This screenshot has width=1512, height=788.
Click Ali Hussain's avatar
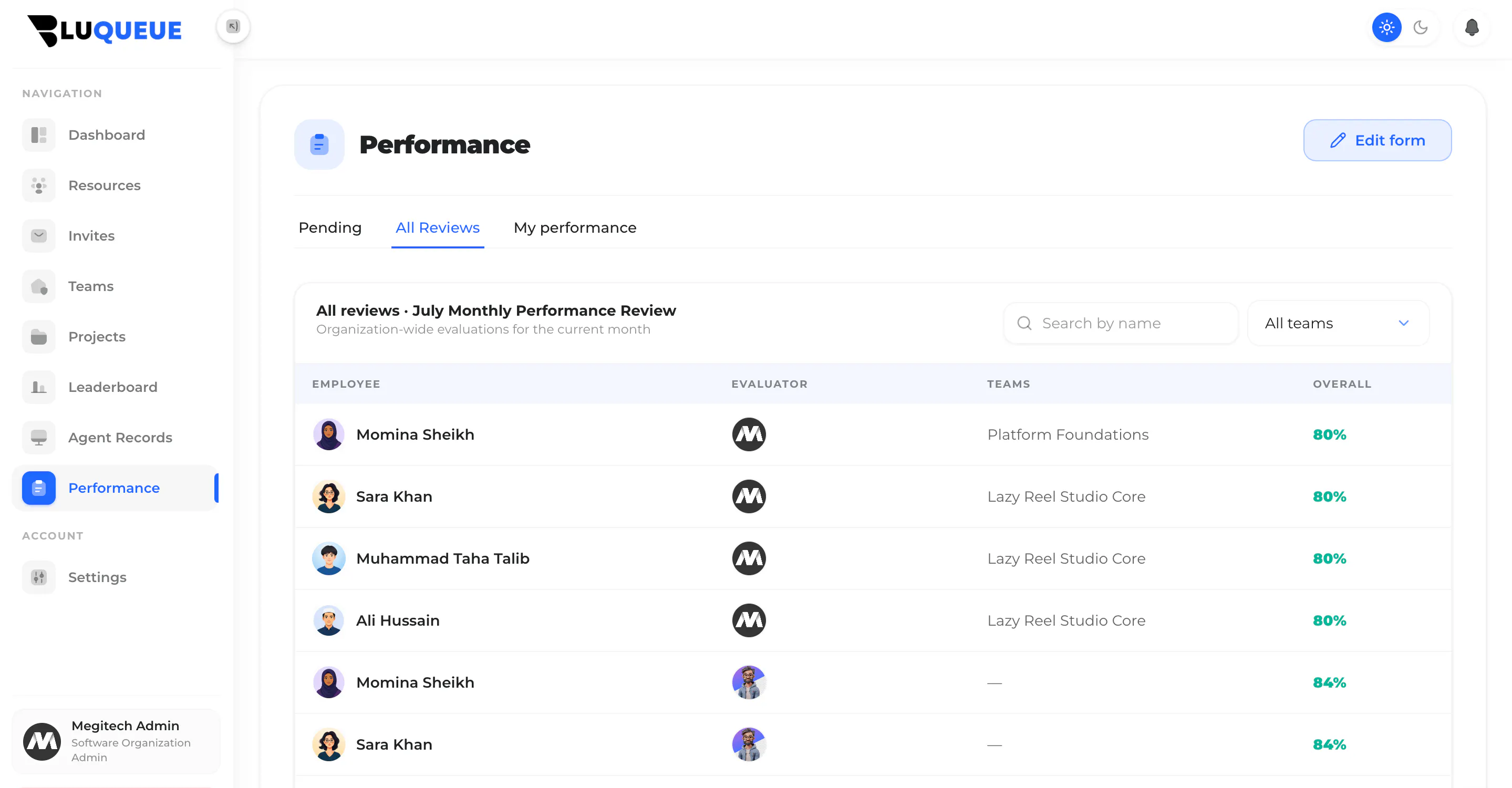pyautogui.click(x=329, y=621)
